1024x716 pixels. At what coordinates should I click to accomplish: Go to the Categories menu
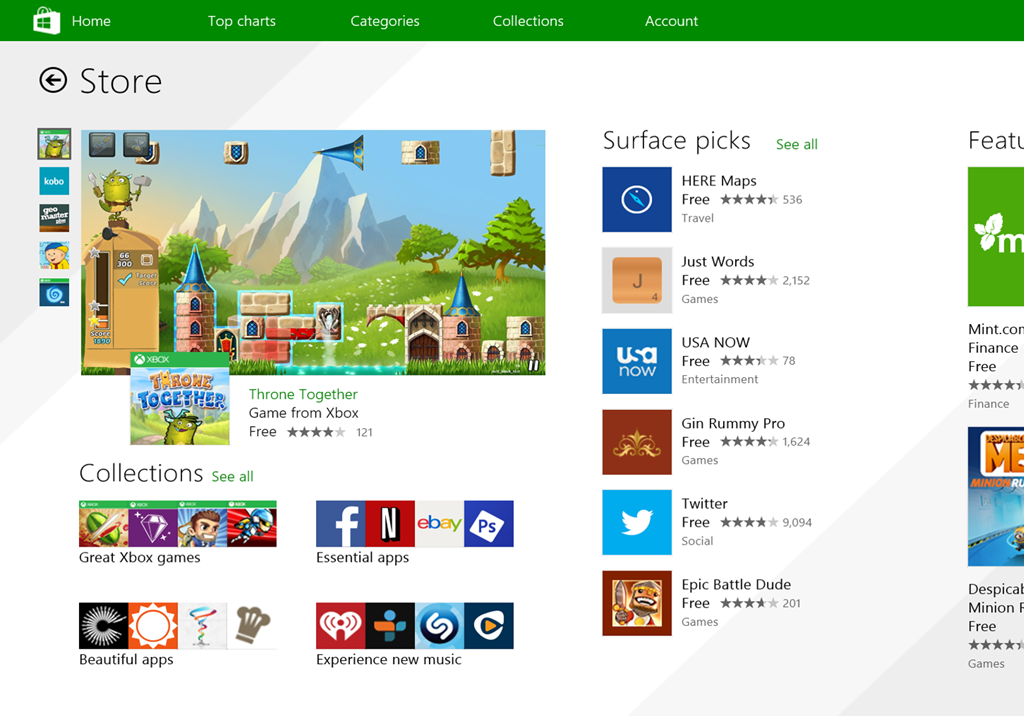click(x=385, y=21)
